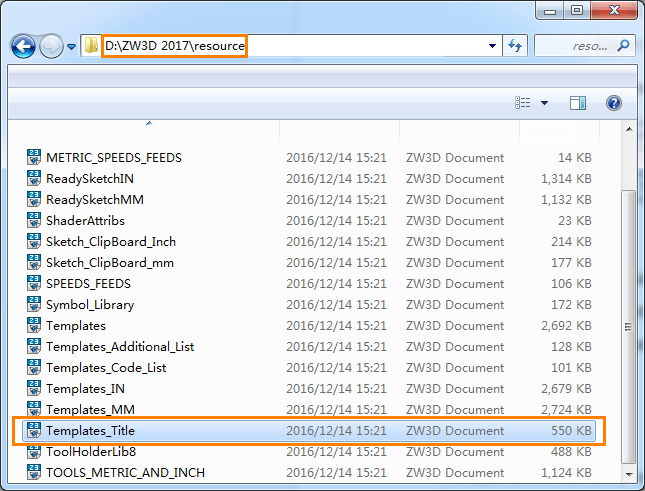Viewport: 645px width, 491px height.
Task: Select the file name METRIC_SPEEDS_FEEDS
Action: (114, 158)
